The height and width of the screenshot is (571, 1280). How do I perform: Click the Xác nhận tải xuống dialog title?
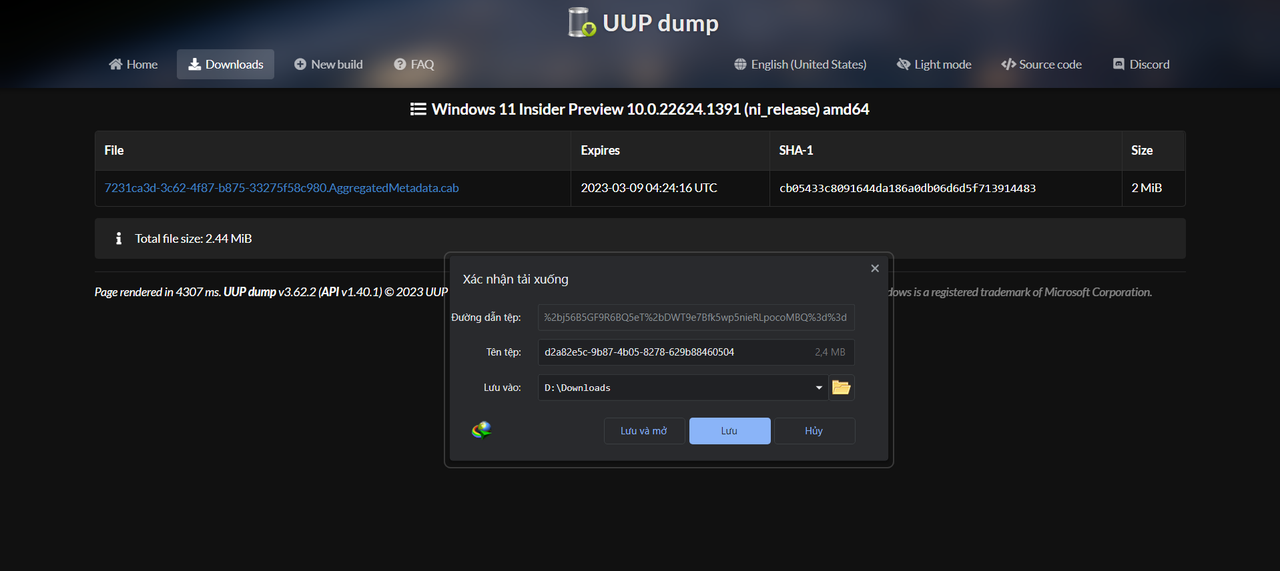click(x=515, y=279)
